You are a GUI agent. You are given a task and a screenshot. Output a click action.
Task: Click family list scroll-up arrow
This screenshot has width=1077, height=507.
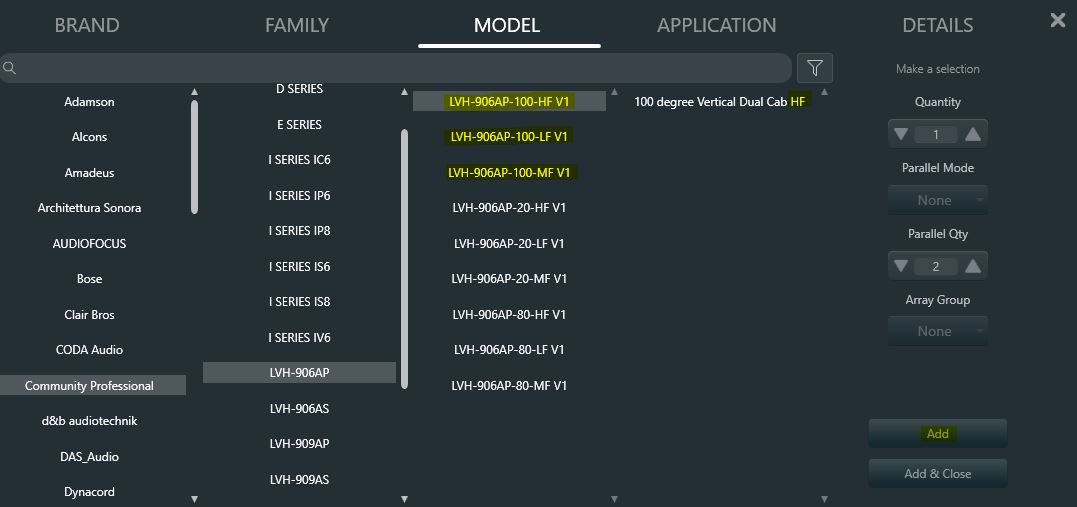[405, 92]
